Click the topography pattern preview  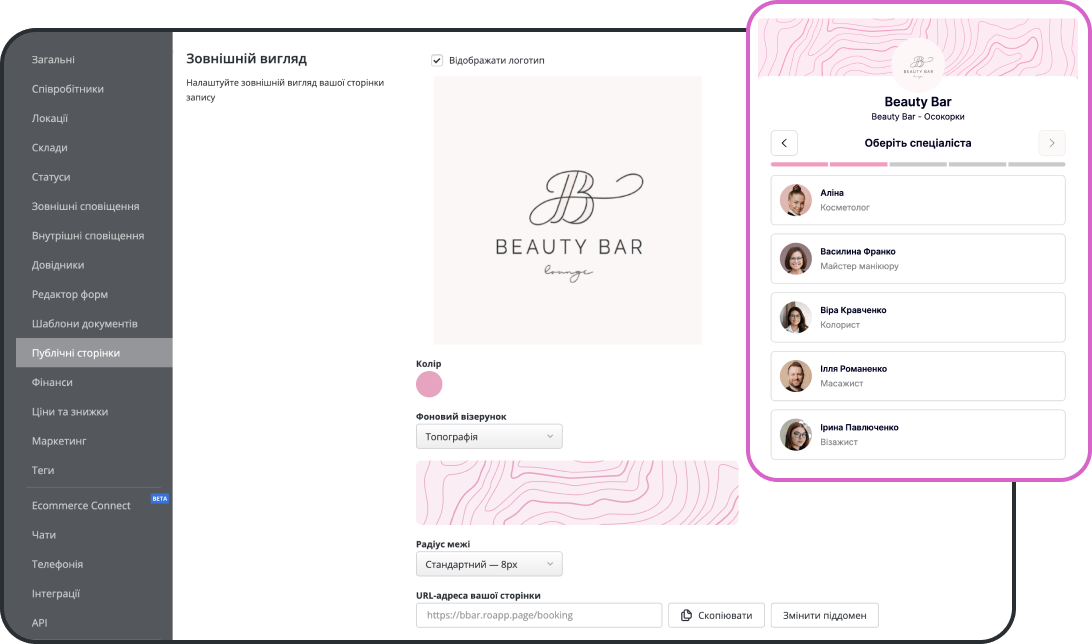(x=577, y=493)
